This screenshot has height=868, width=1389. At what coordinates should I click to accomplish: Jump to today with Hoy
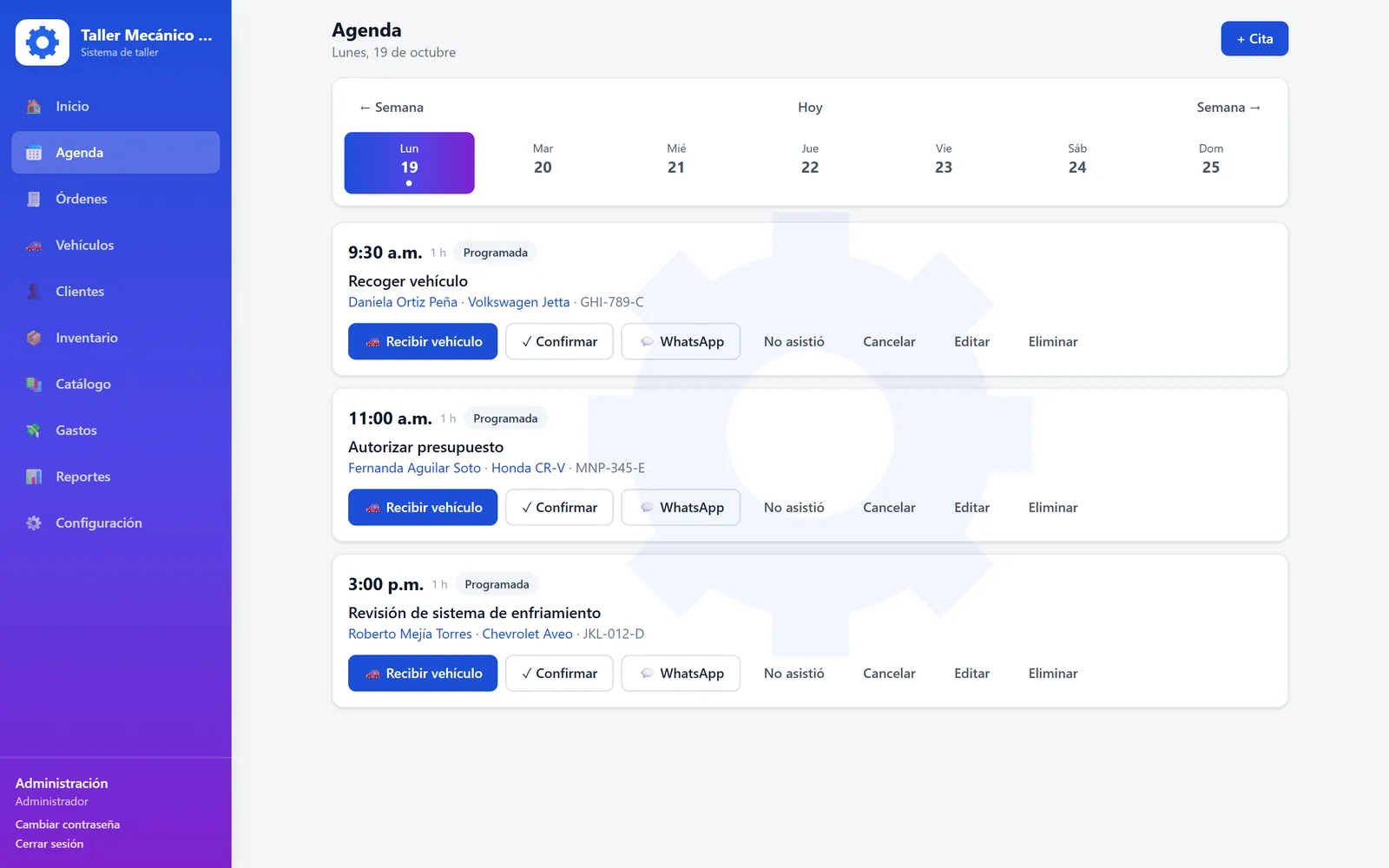[810, 108]
